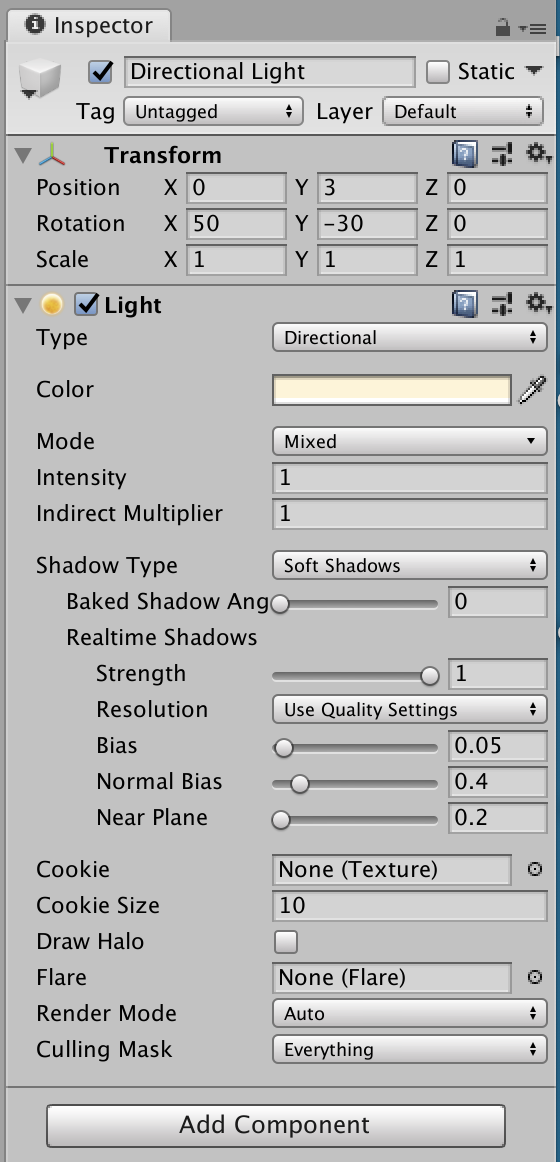Click the Flare object field
This screenshot has width=560, height=1162.
pyautogui.click(x=392, y=978)
